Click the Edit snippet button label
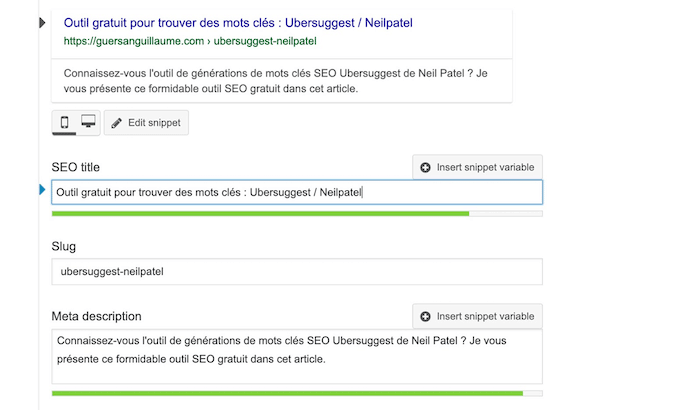700x410 pixels. (153, 123)
